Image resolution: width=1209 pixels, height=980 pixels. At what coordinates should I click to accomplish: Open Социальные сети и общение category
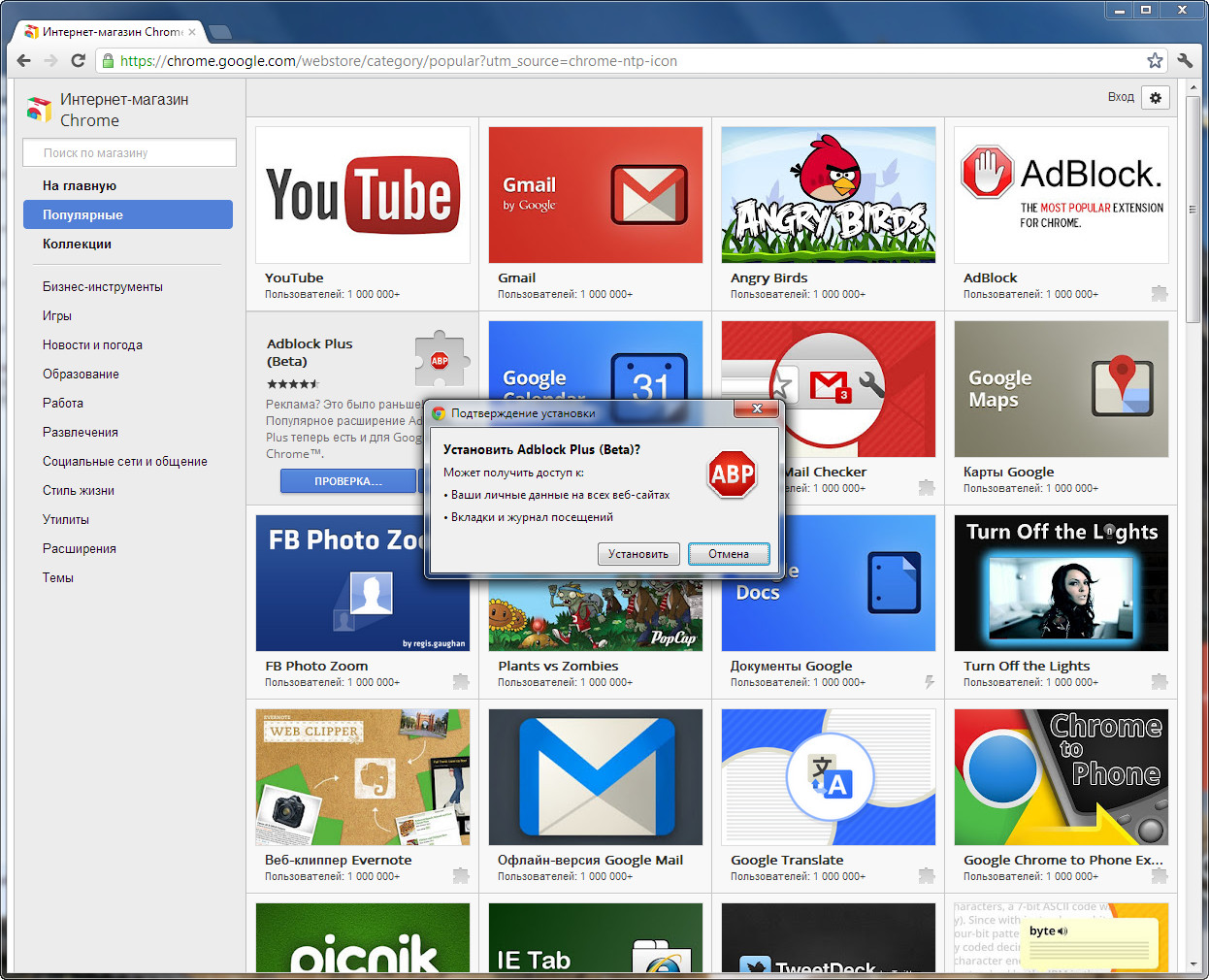pos(125,461)
